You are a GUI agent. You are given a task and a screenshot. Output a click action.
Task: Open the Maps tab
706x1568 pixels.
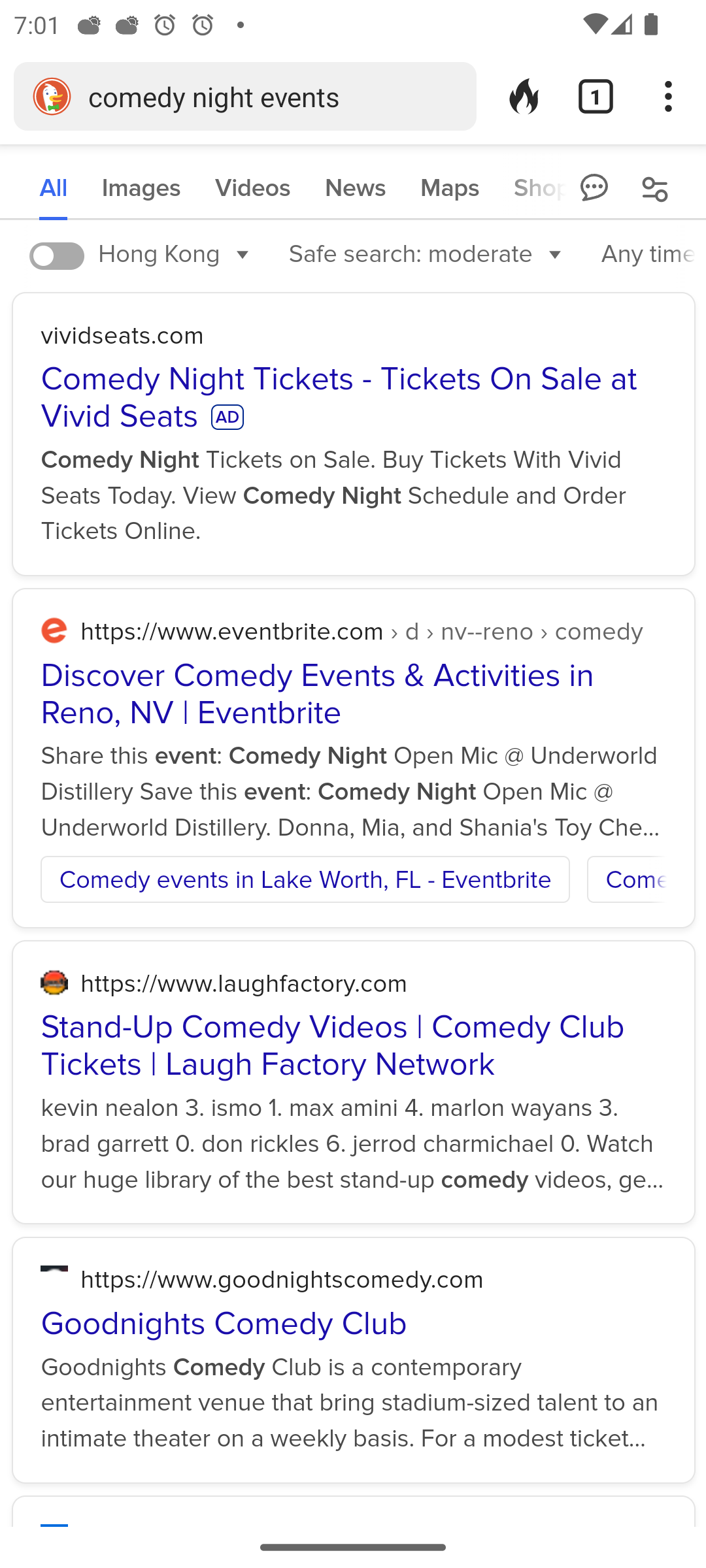point(450,189)
